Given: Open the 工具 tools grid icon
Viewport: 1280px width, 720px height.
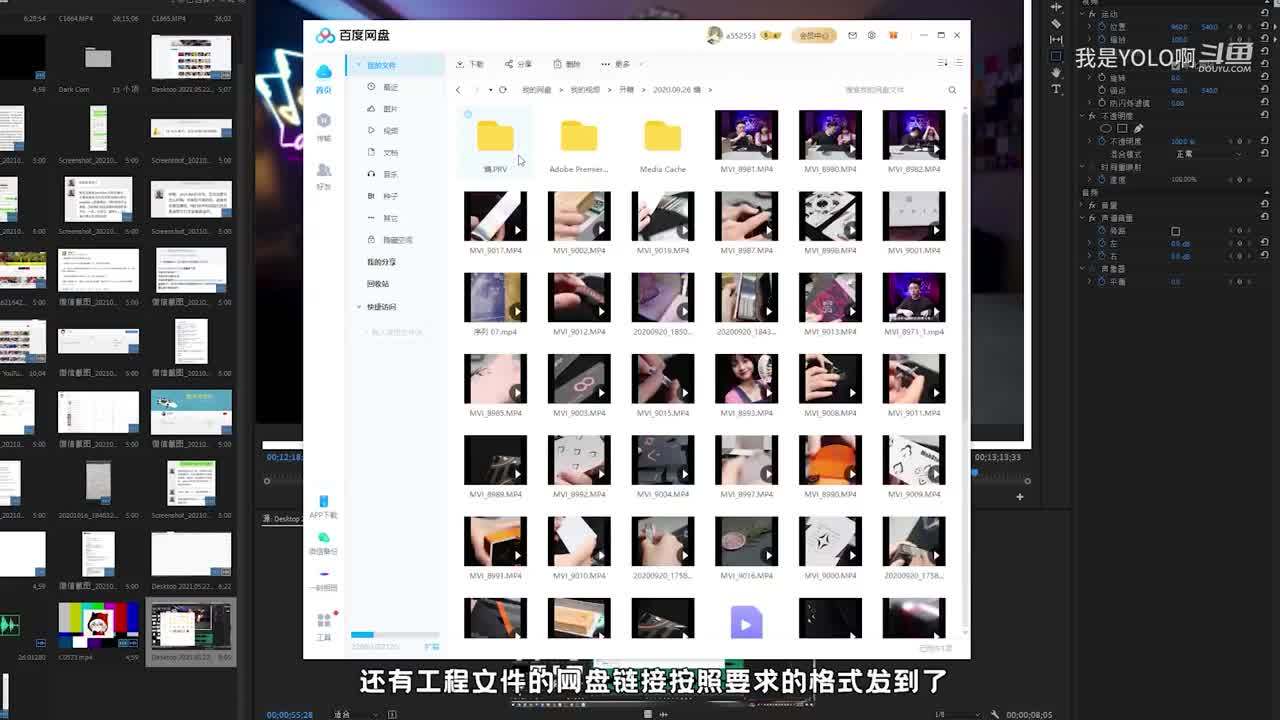Looking at the screenshot, I should tap(324, 621).
